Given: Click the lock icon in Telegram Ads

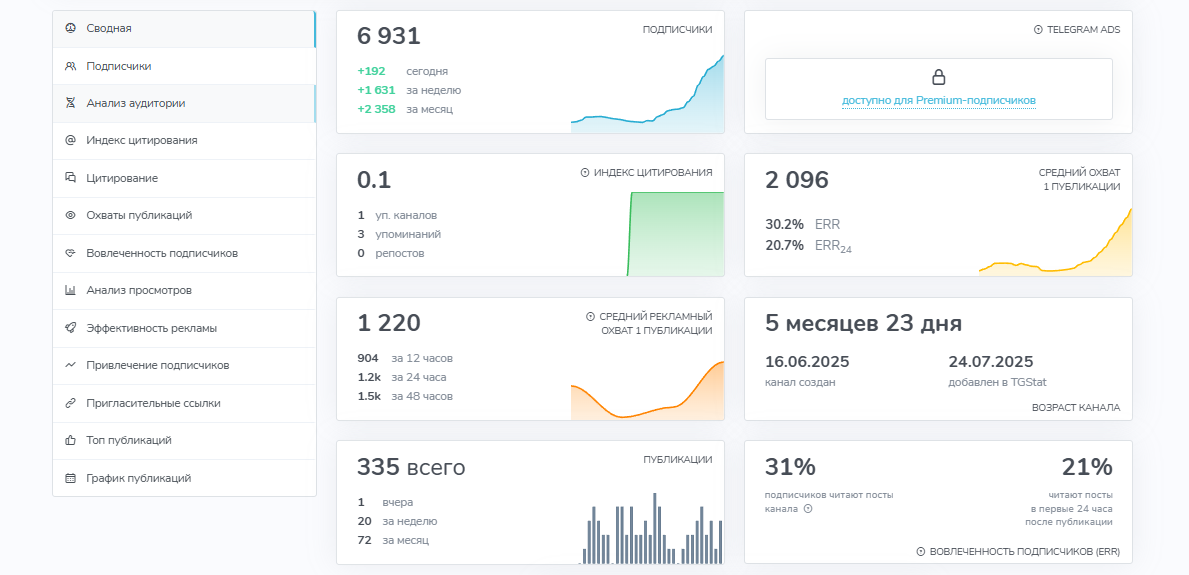Looking at the screenshot, I should (938, 77).
